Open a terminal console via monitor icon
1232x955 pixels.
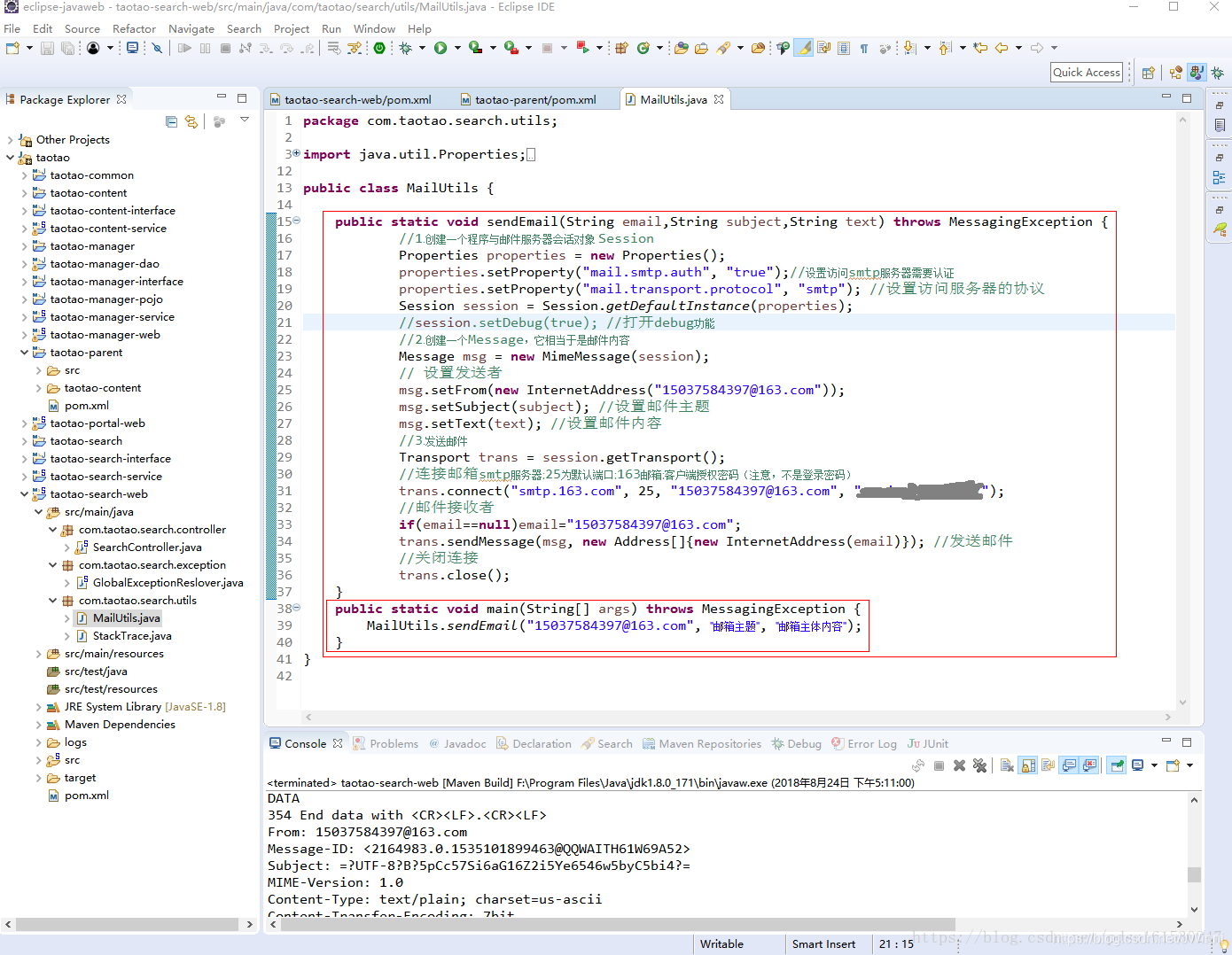click(132, 48)
